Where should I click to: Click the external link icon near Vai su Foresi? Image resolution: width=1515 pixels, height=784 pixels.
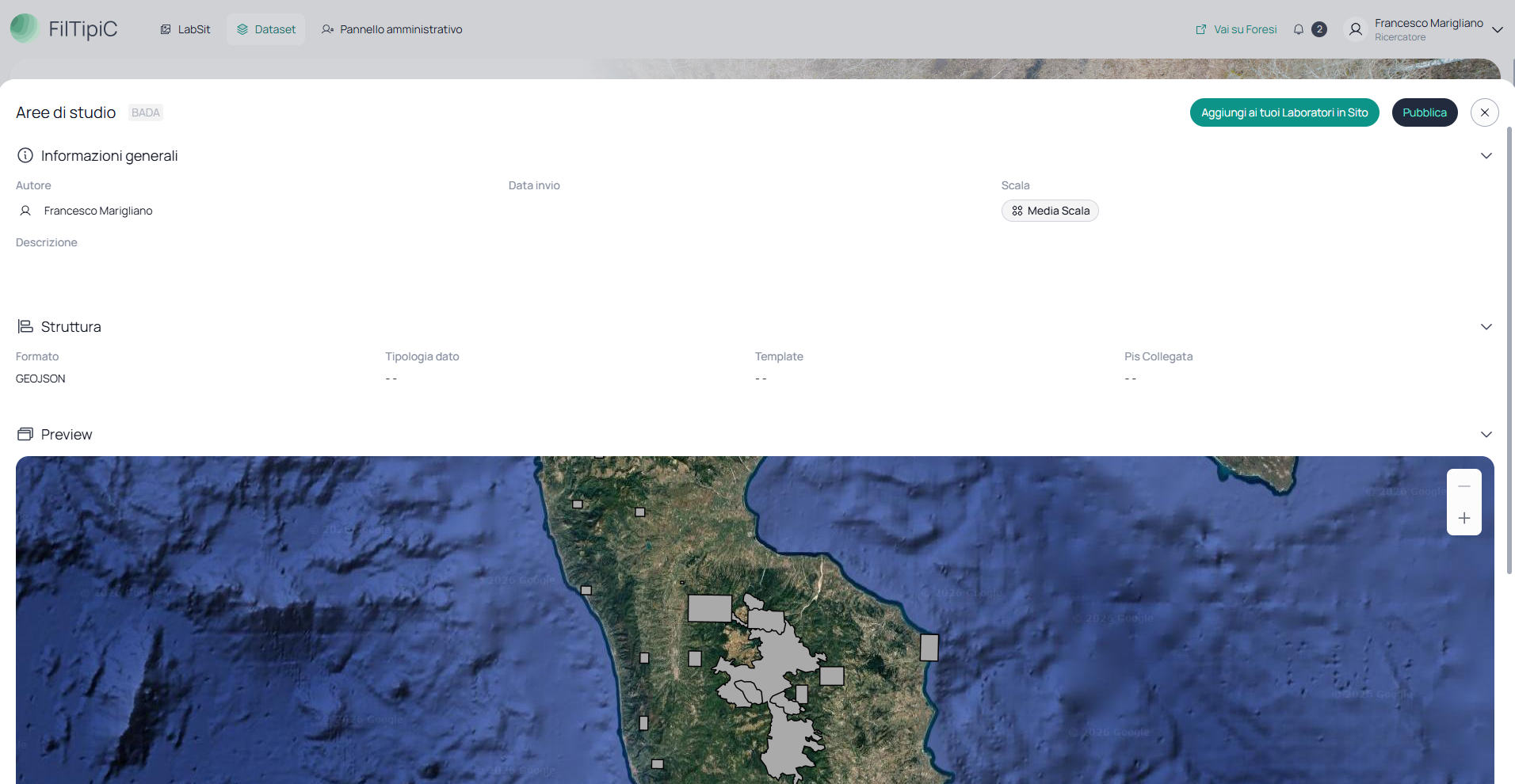click(1201, 29)
